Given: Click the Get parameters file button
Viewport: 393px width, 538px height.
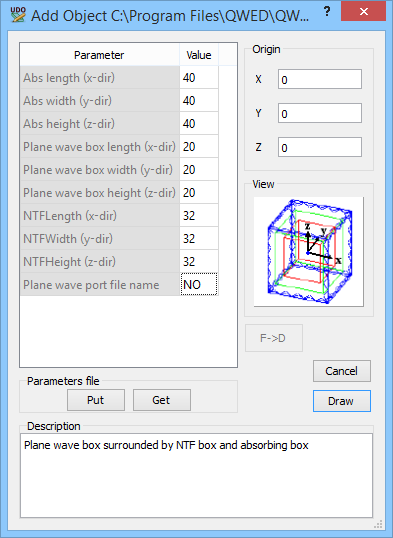Looking at the screenshot, I should [x=162, y=400].
